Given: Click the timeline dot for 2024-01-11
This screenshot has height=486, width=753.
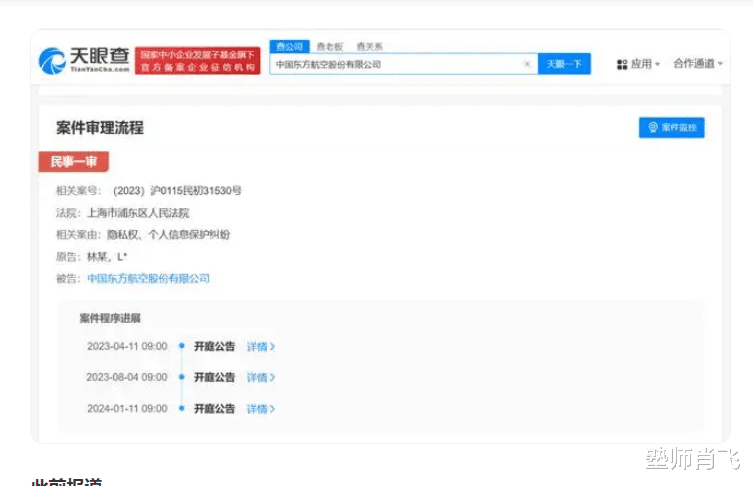Looking at the screenshot, I should point(182,408).
